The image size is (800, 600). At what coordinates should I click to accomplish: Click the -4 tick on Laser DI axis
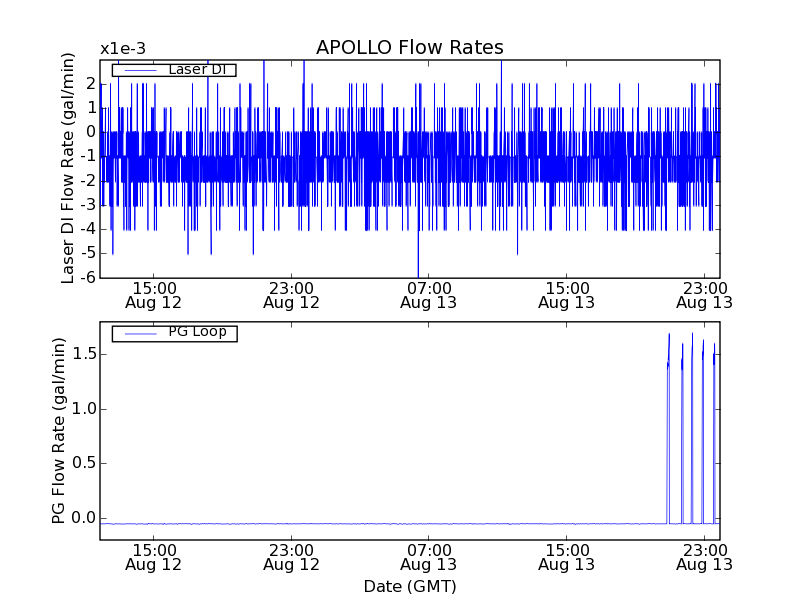pos(89,229)
